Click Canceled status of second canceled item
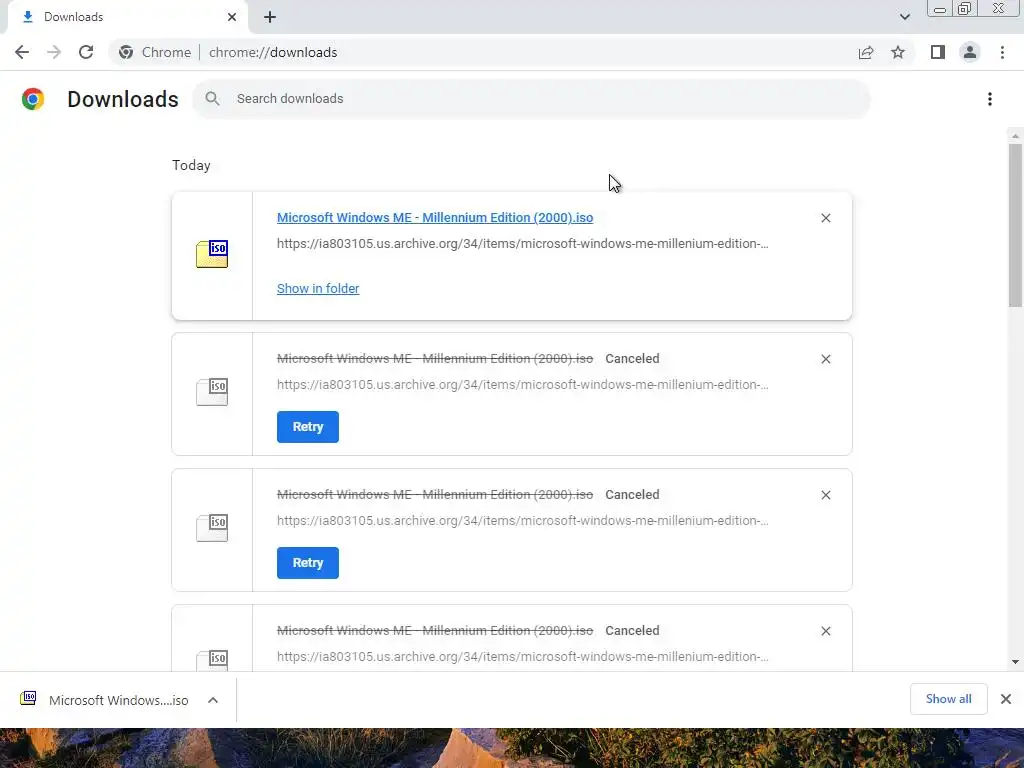The width and height of the screenshot is (1024, 768). 632,494
